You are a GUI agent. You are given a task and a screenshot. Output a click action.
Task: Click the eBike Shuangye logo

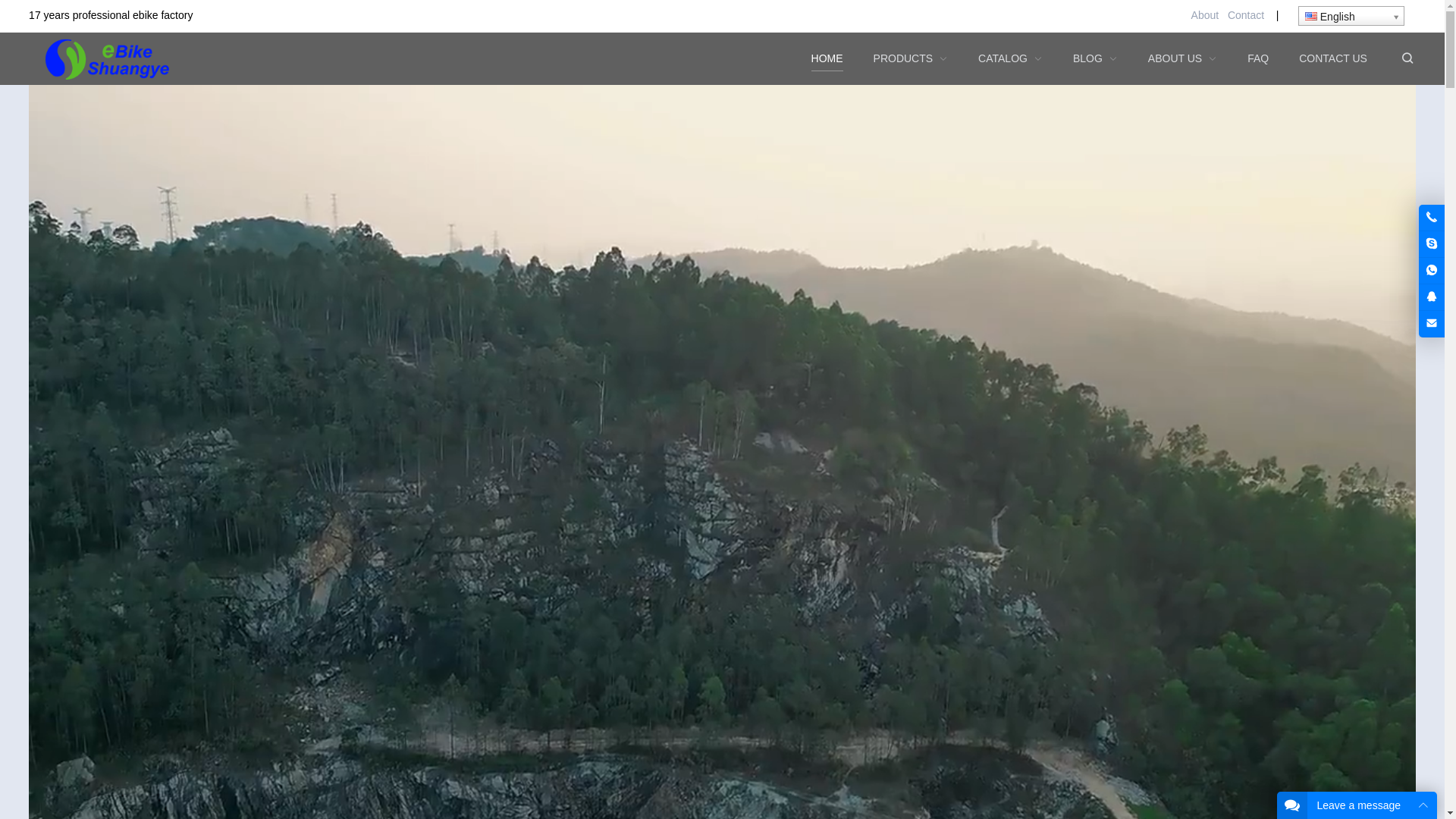107,59
